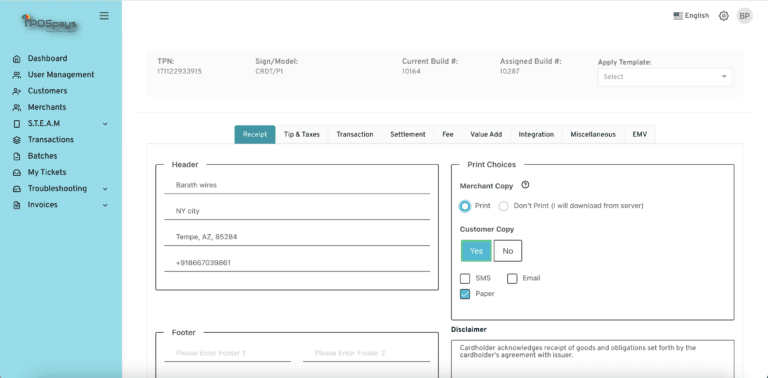Click the Sign/Model value CRDT/P1
This screenshot has width=768, height=378.
point(269,71)
